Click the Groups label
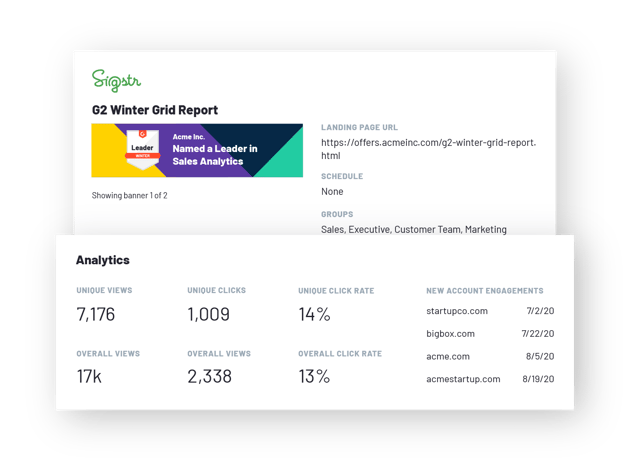The height and width of the screenshot is (463, 630). coord(337,214)
